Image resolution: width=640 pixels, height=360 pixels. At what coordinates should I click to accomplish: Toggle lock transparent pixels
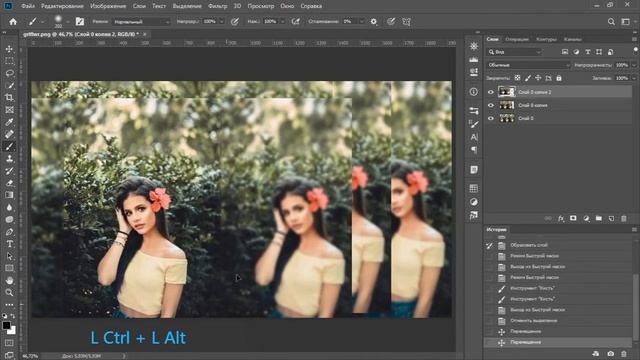tap(517, 78)
